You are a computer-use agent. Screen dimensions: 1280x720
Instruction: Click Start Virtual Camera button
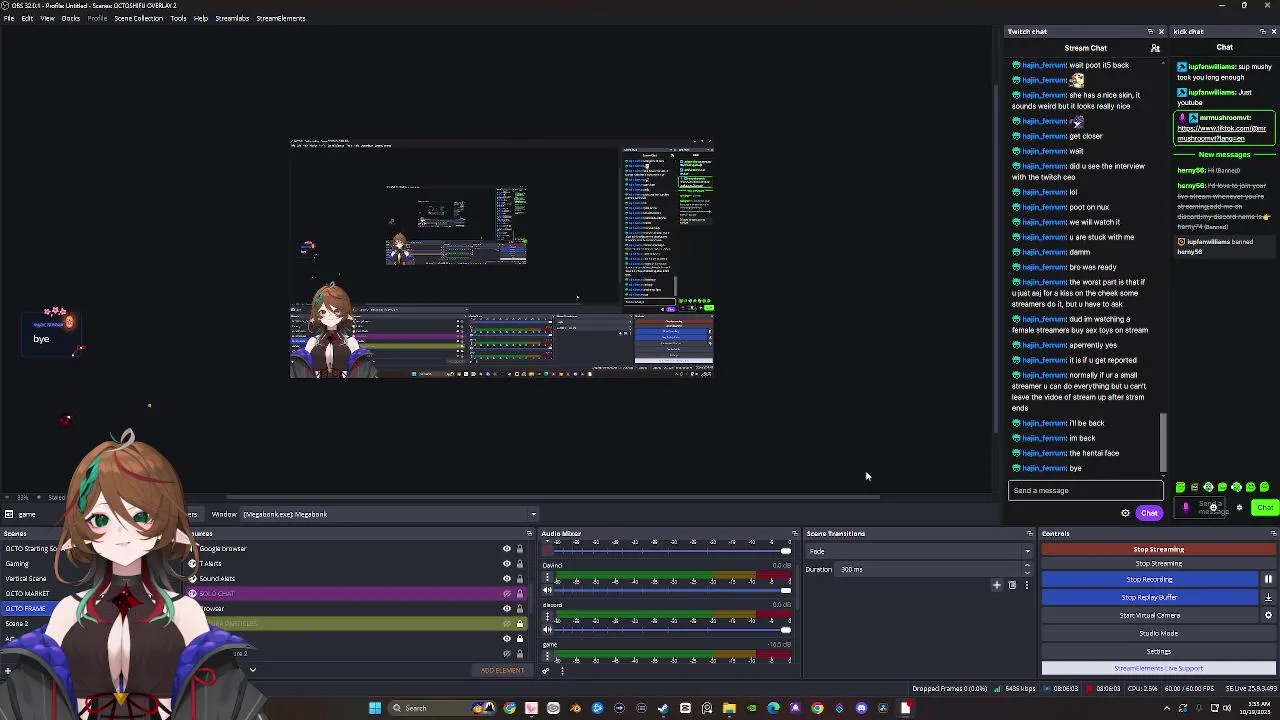point(1150,615)
